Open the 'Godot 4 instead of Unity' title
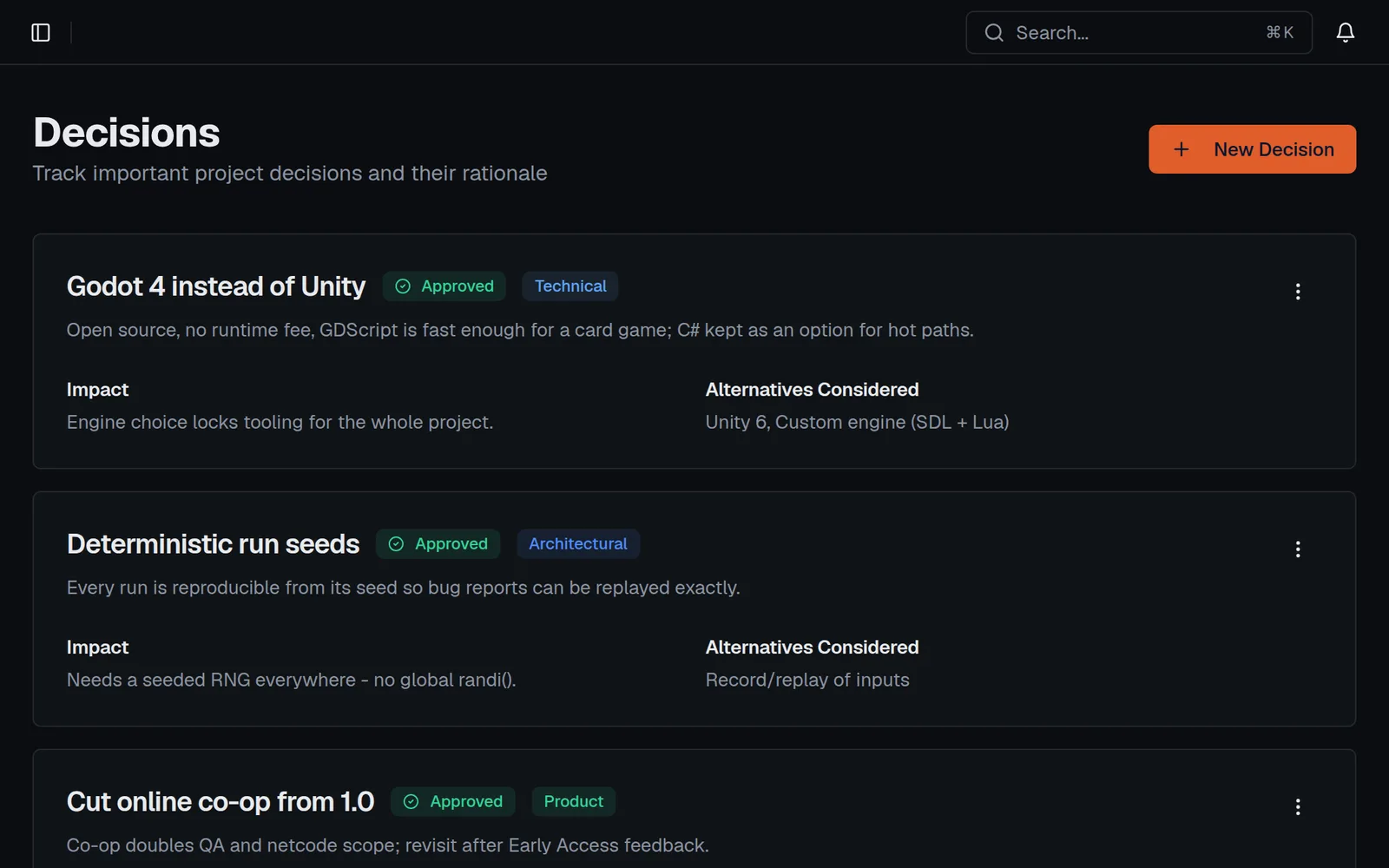 [216, 286]
